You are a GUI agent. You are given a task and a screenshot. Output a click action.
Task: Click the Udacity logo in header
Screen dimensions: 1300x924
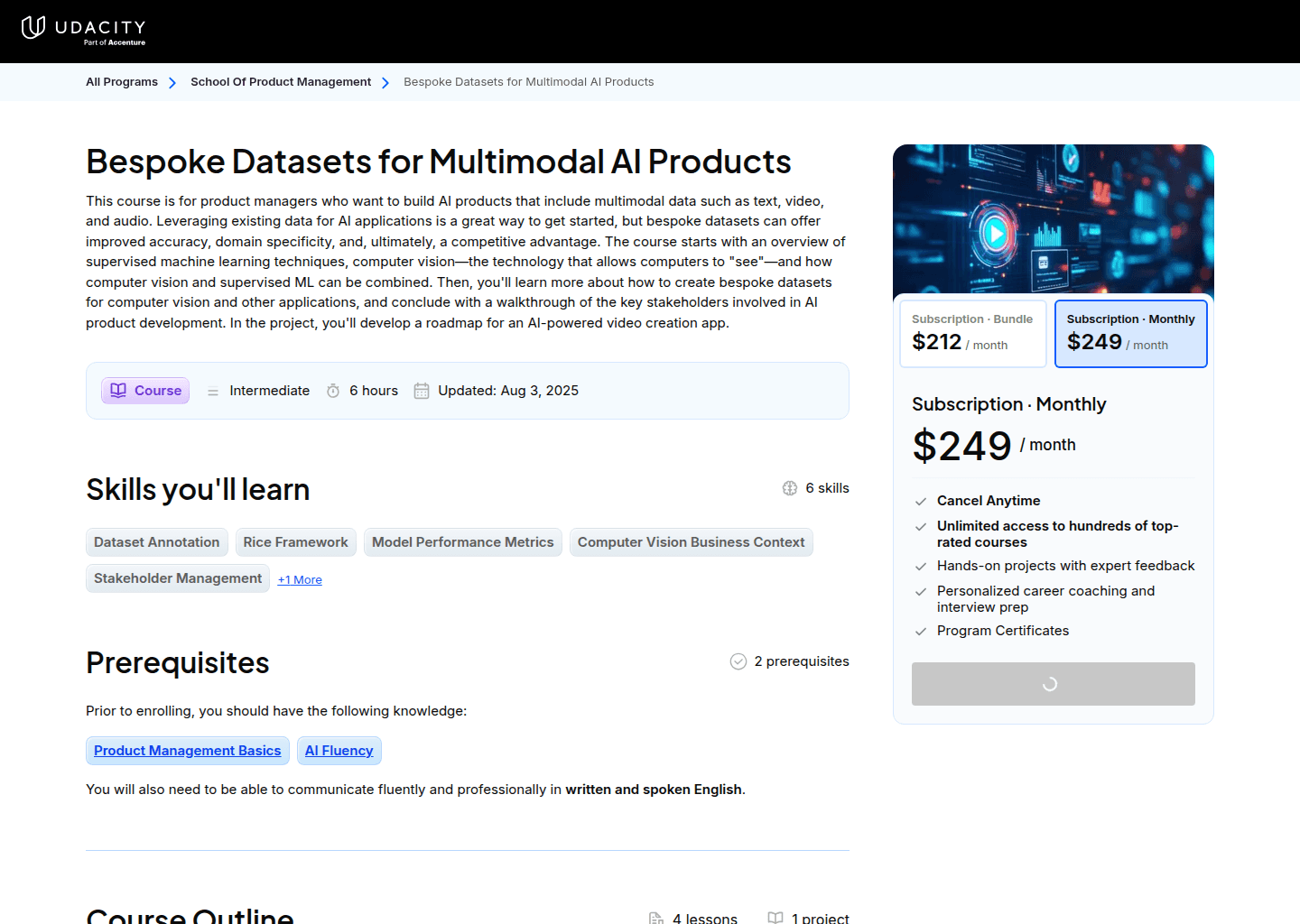pos(83,30)
